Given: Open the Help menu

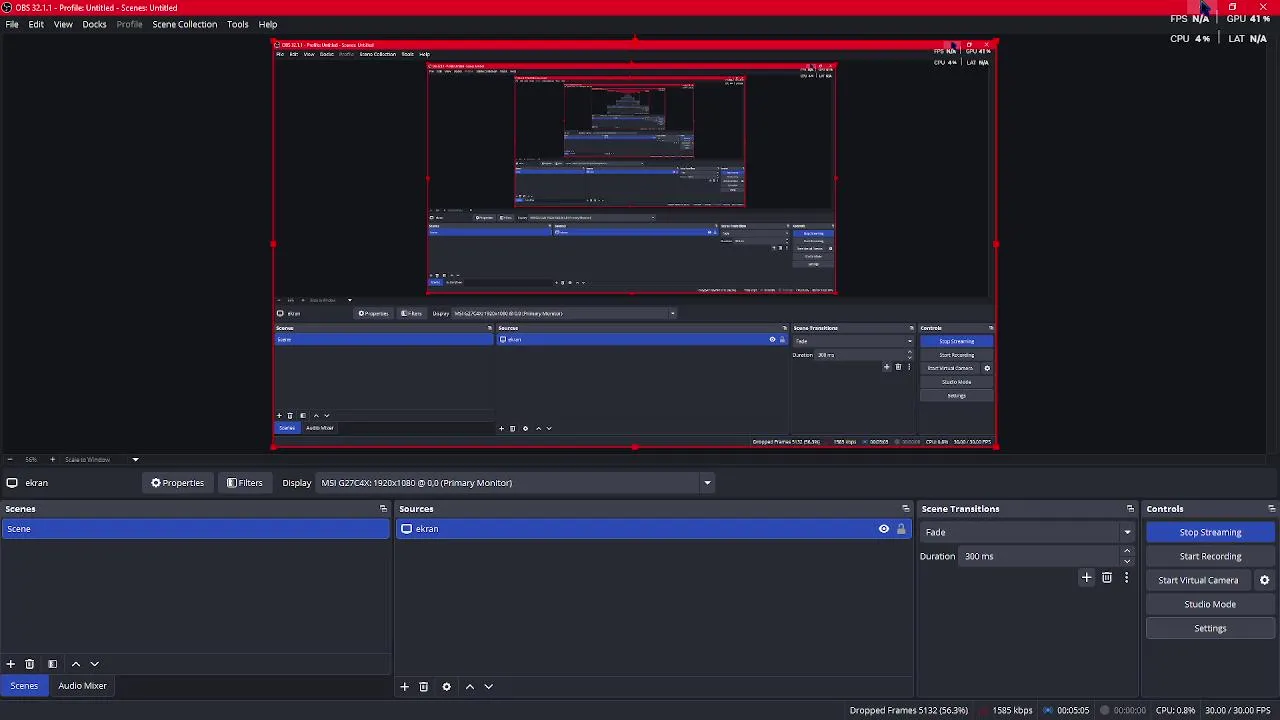Looking at the screenshot, I should 268,24.
